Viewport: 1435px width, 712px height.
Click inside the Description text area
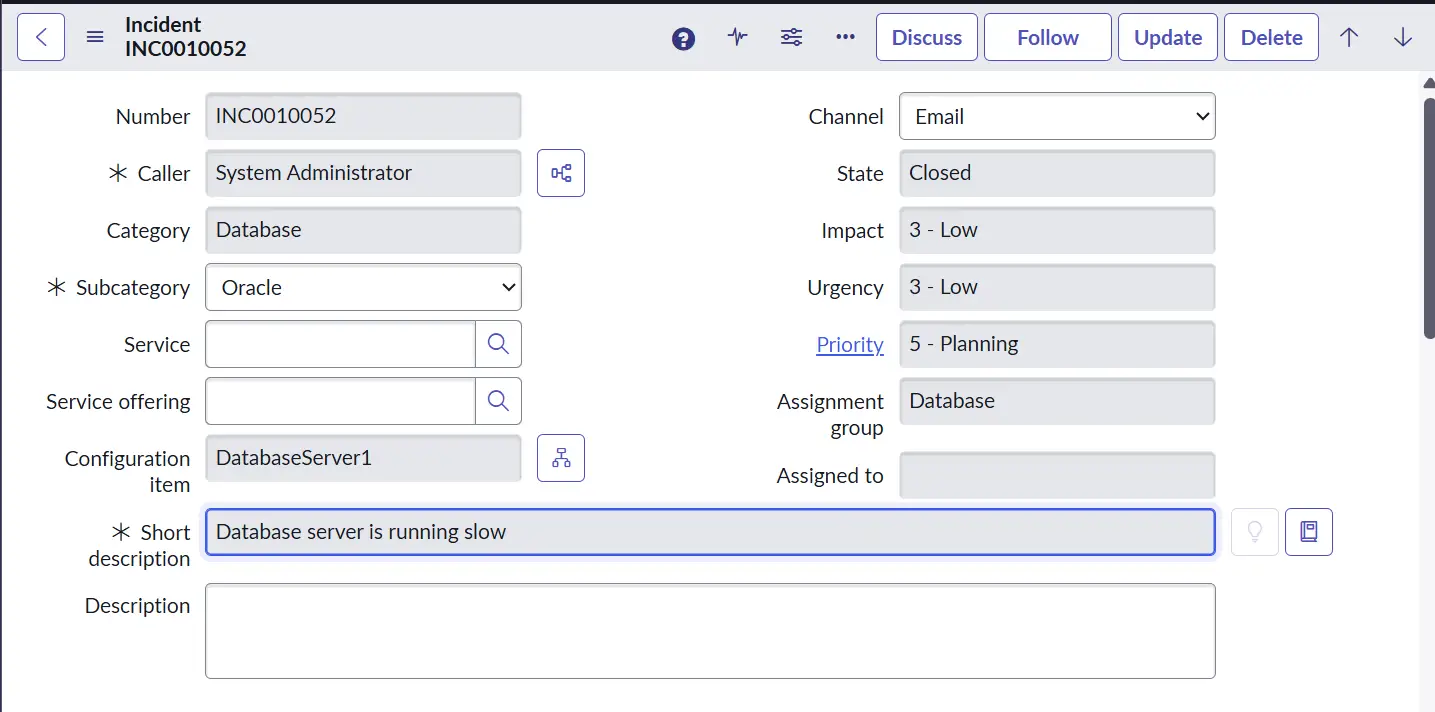pyautogui.click(x=710, y=631)
